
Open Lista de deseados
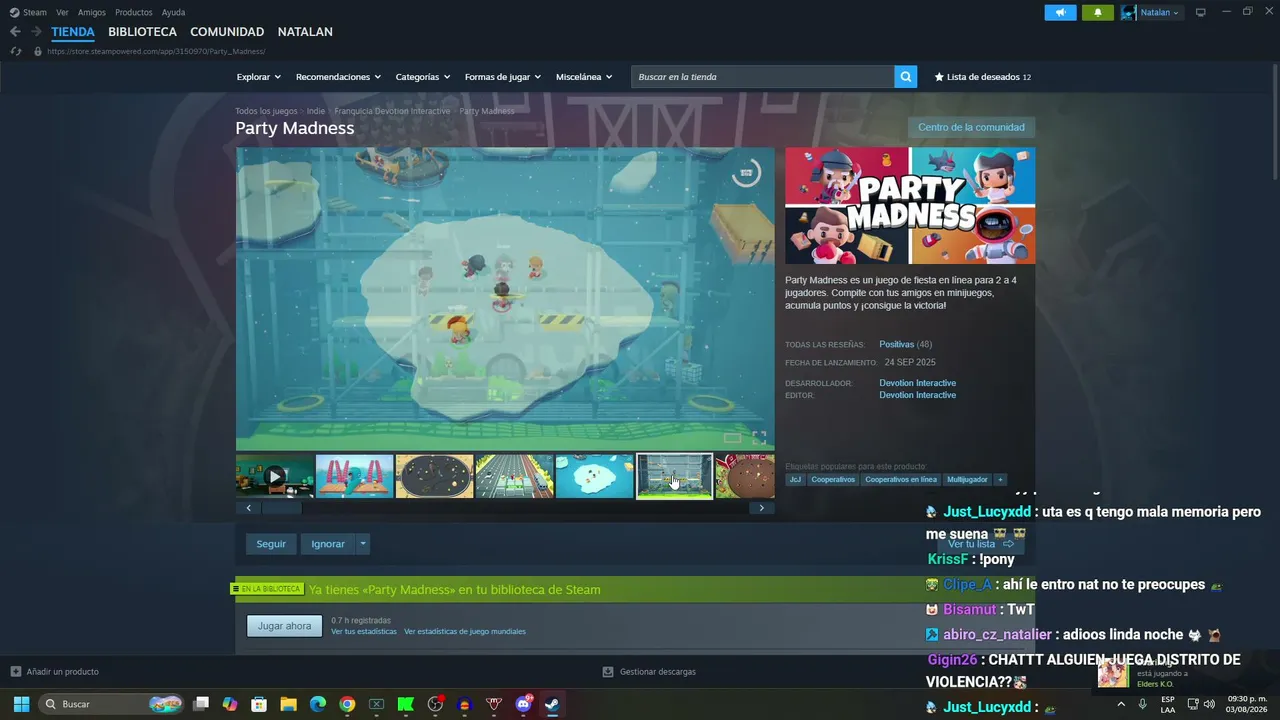pyautogui.click(x=983, y=77)
